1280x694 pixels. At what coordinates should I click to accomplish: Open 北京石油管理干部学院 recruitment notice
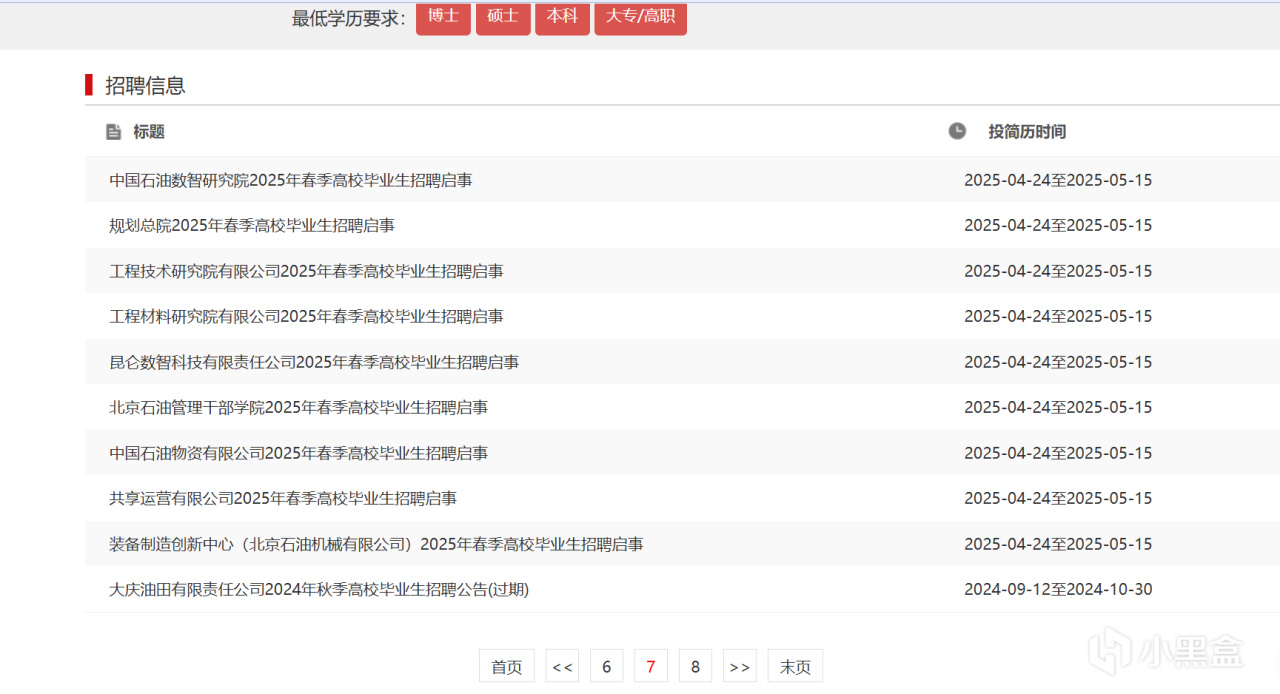(299, 407)
